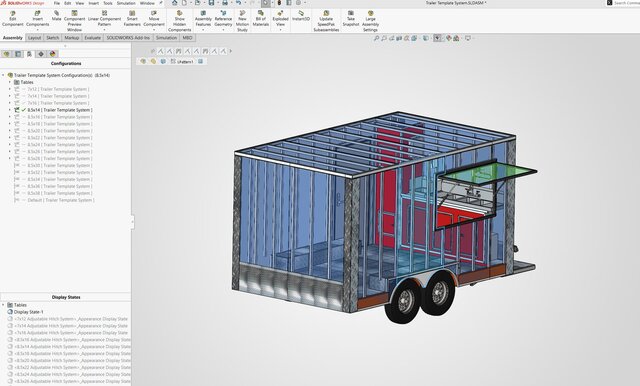Expand the 8.5x14 active configuration node

pyautogui.click(x=10, y=110)
